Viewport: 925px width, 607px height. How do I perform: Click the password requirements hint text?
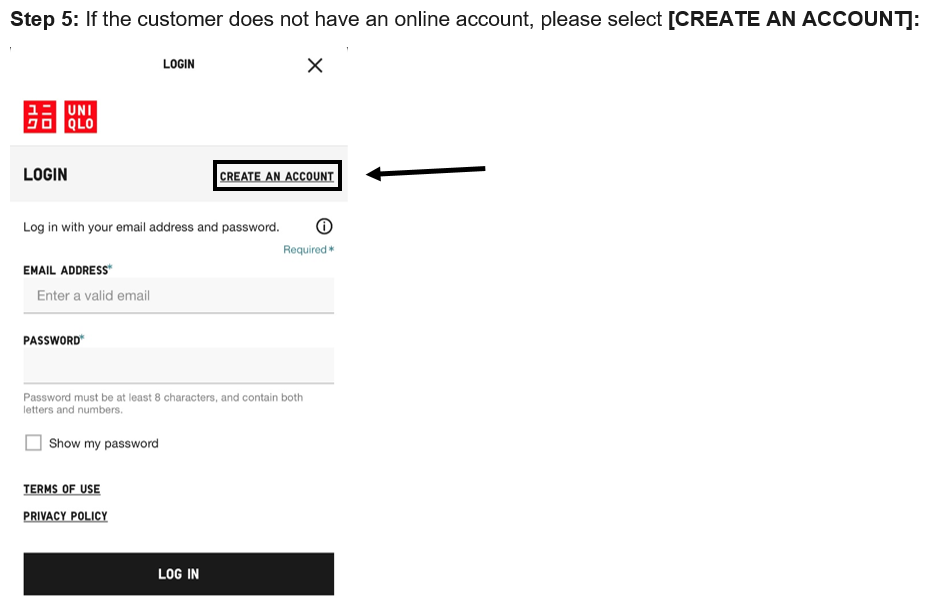pyautogui.click(x=163, y=403)
